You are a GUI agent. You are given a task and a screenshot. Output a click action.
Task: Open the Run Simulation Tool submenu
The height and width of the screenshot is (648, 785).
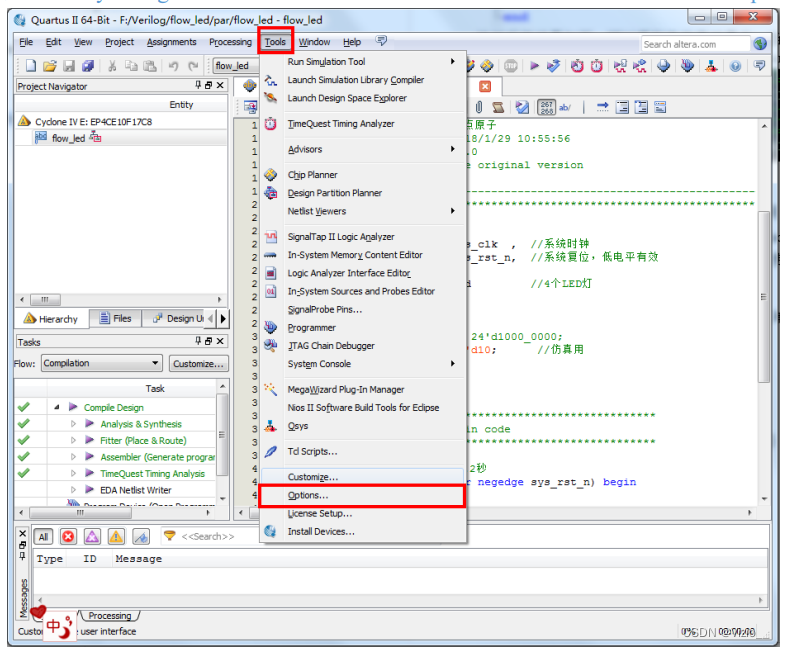coord(363,62)
